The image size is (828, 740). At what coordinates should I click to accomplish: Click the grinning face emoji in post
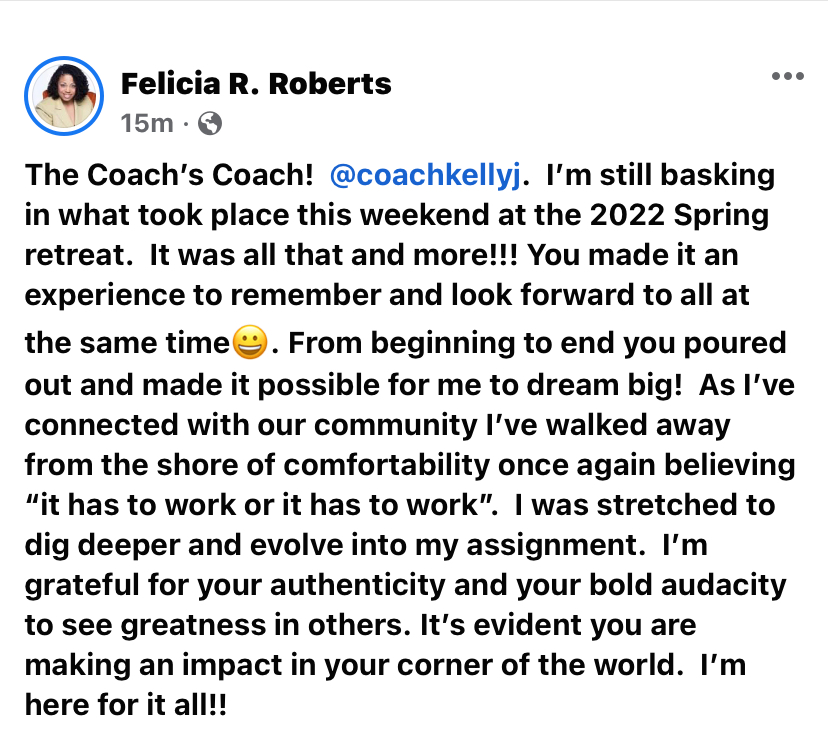pos(250,342)
